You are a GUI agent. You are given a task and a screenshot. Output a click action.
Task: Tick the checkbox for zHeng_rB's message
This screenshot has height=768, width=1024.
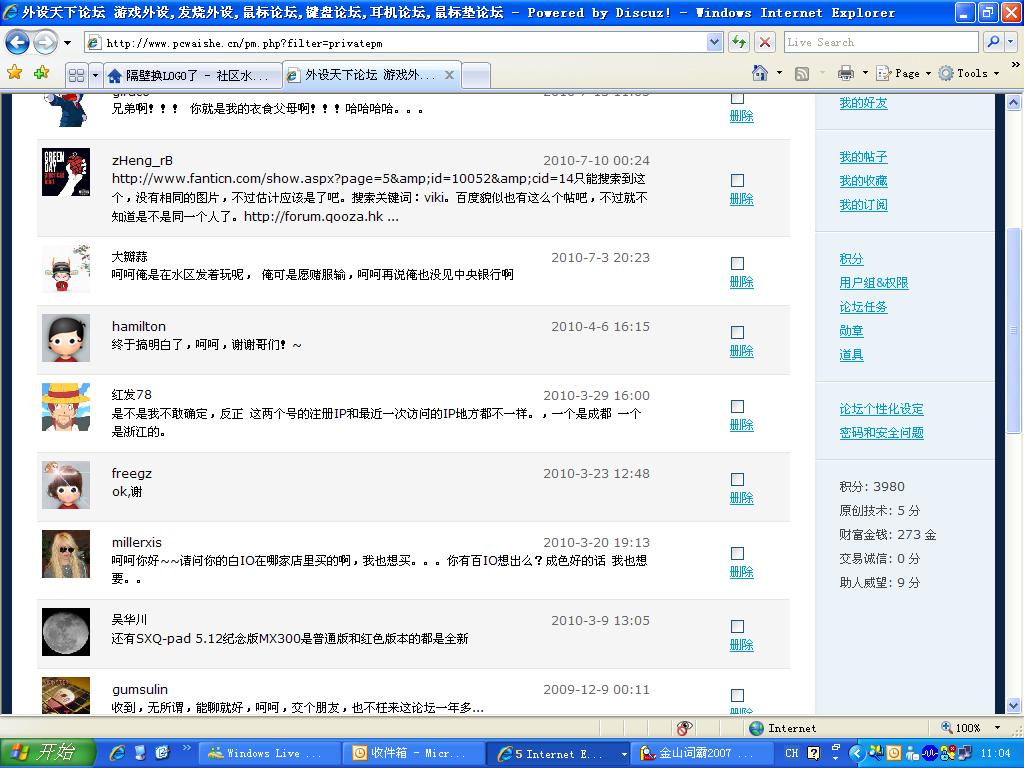(x=737, y=180)
